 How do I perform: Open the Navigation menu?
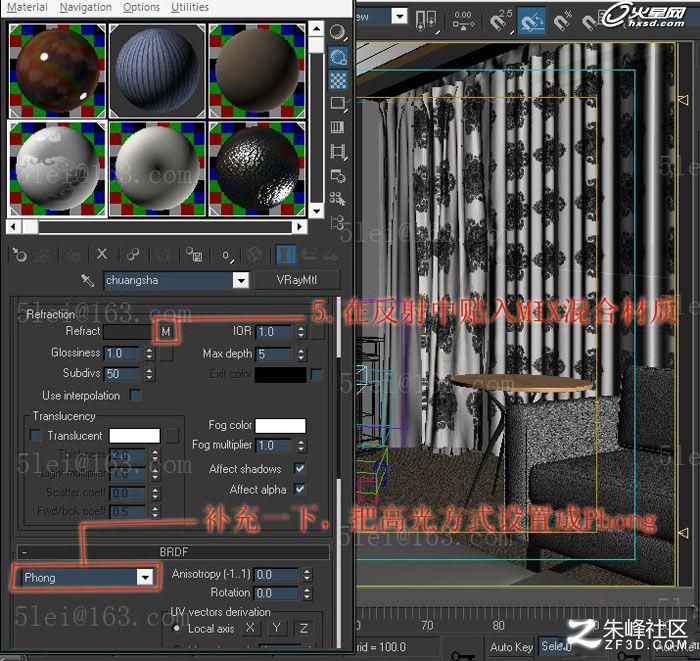coord(85,7)
